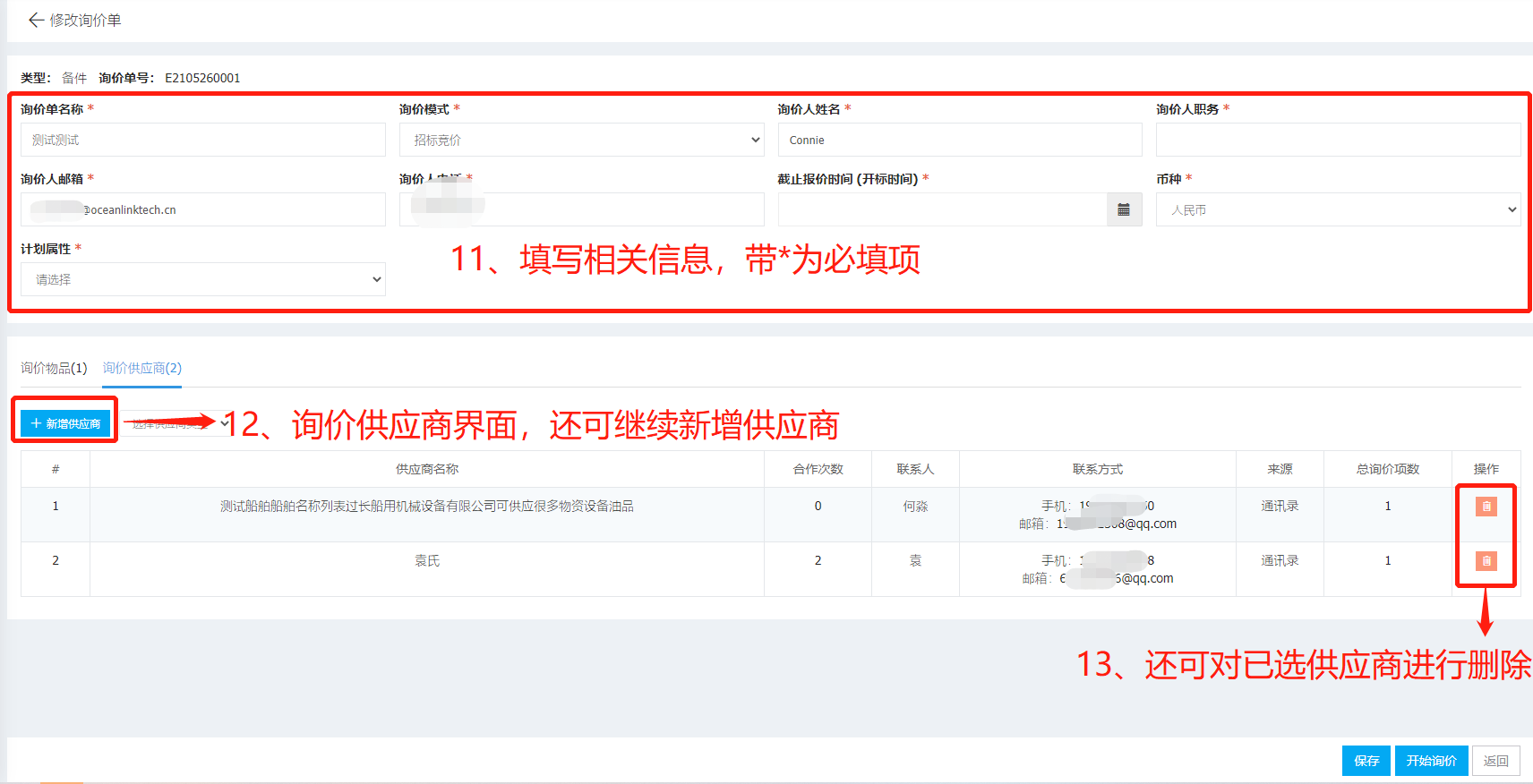Delete supplier row 1 with the trash icon
This screenshot has height=784, width=1533.
click(x=1486, y=507)
